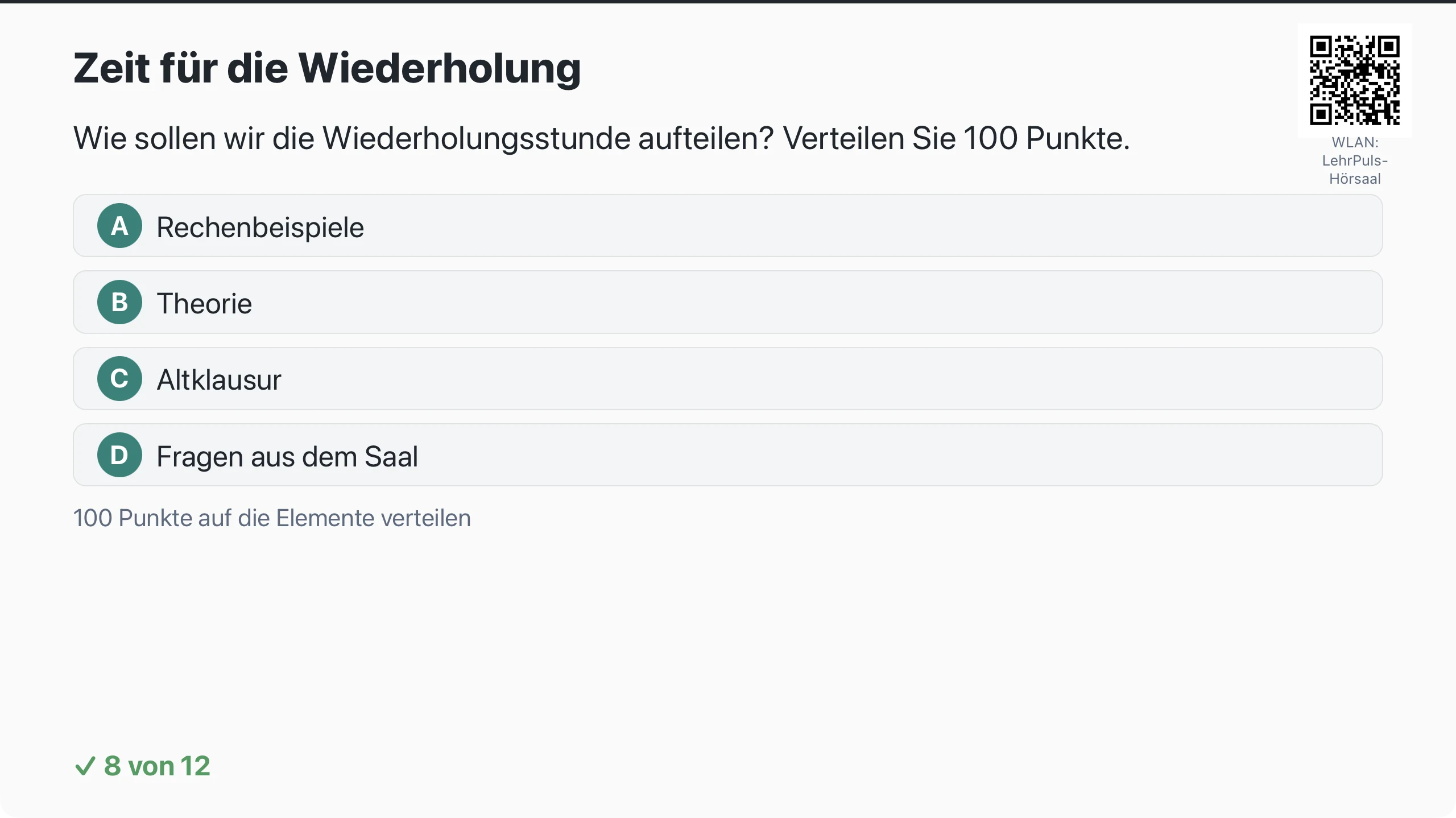1456x818 pixels.
Task: Select the Rechenbeispiele option row
Action: click(727, 226)
